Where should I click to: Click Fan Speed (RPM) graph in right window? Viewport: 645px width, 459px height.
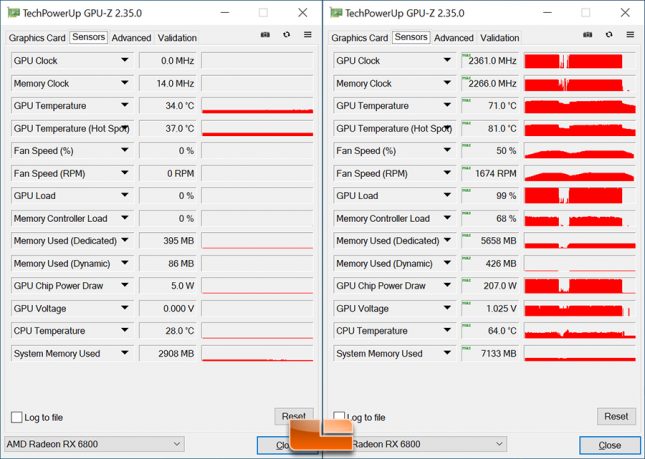coord(580,174)
